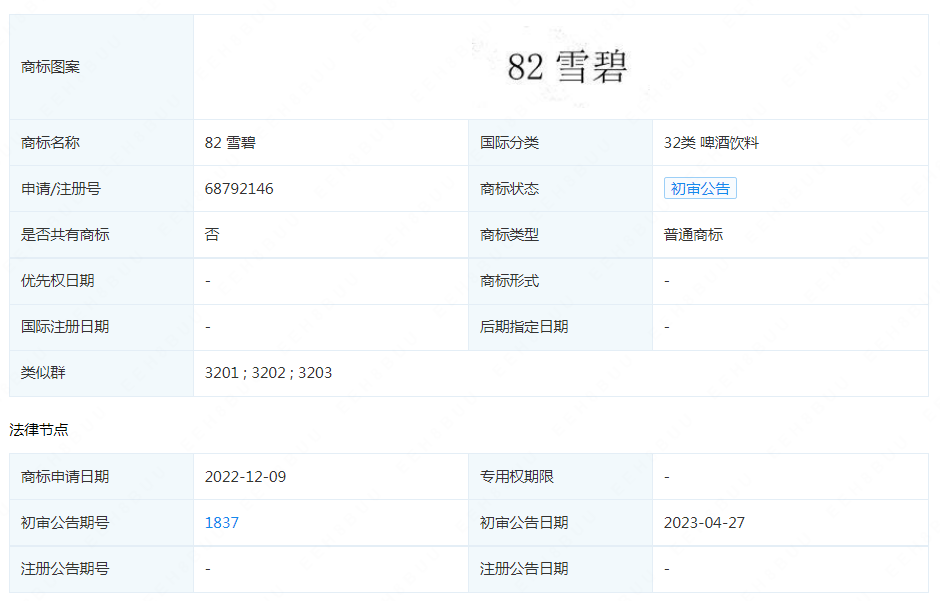Click the 国际注册日期 label
Viewport: 940px width, 601px height.
[65, 327]
